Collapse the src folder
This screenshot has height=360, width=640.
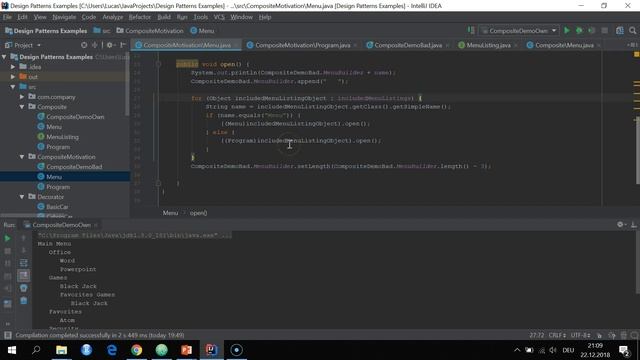pyautogui.click(x=13, y=87)
